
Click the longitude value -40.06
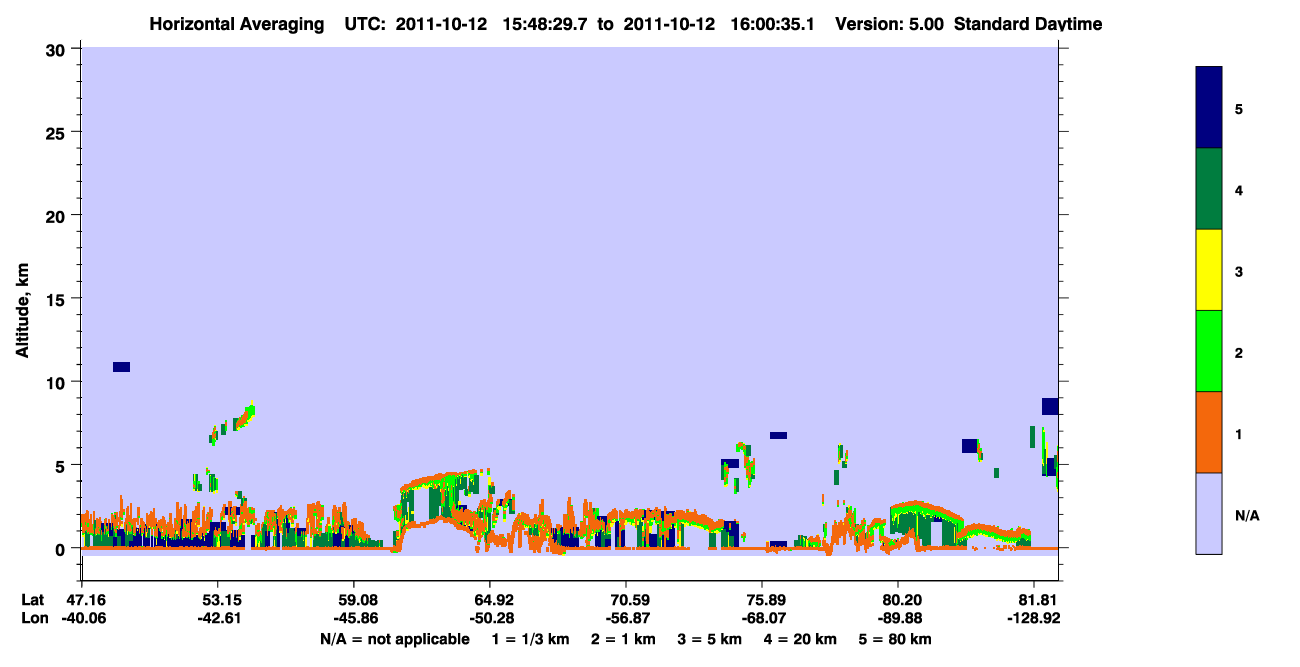click(83, 618)
